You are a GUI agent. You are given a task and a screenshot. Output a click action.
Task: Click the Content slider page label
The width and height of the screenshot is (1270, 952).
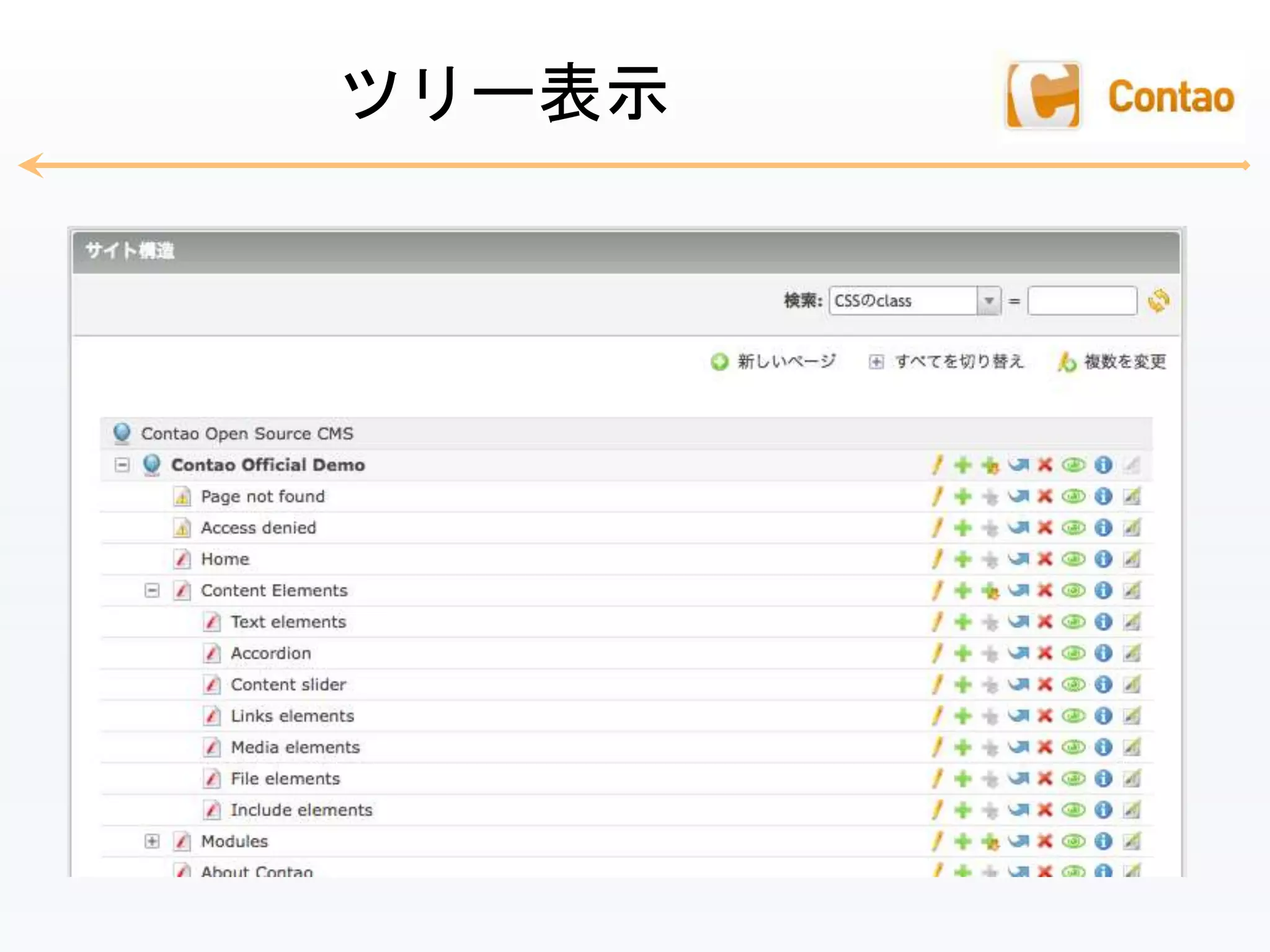coord(288,685)
